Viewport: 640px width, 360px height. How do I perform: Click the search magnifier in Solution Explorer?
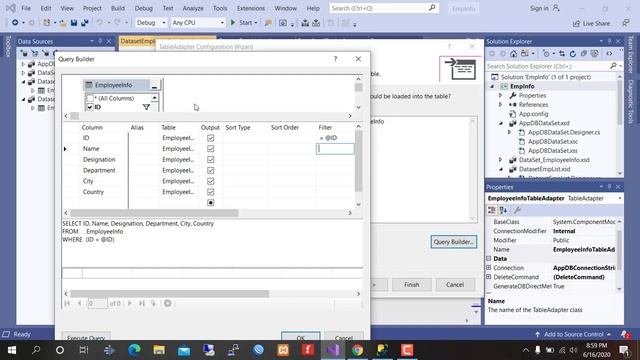coord(613,66)
